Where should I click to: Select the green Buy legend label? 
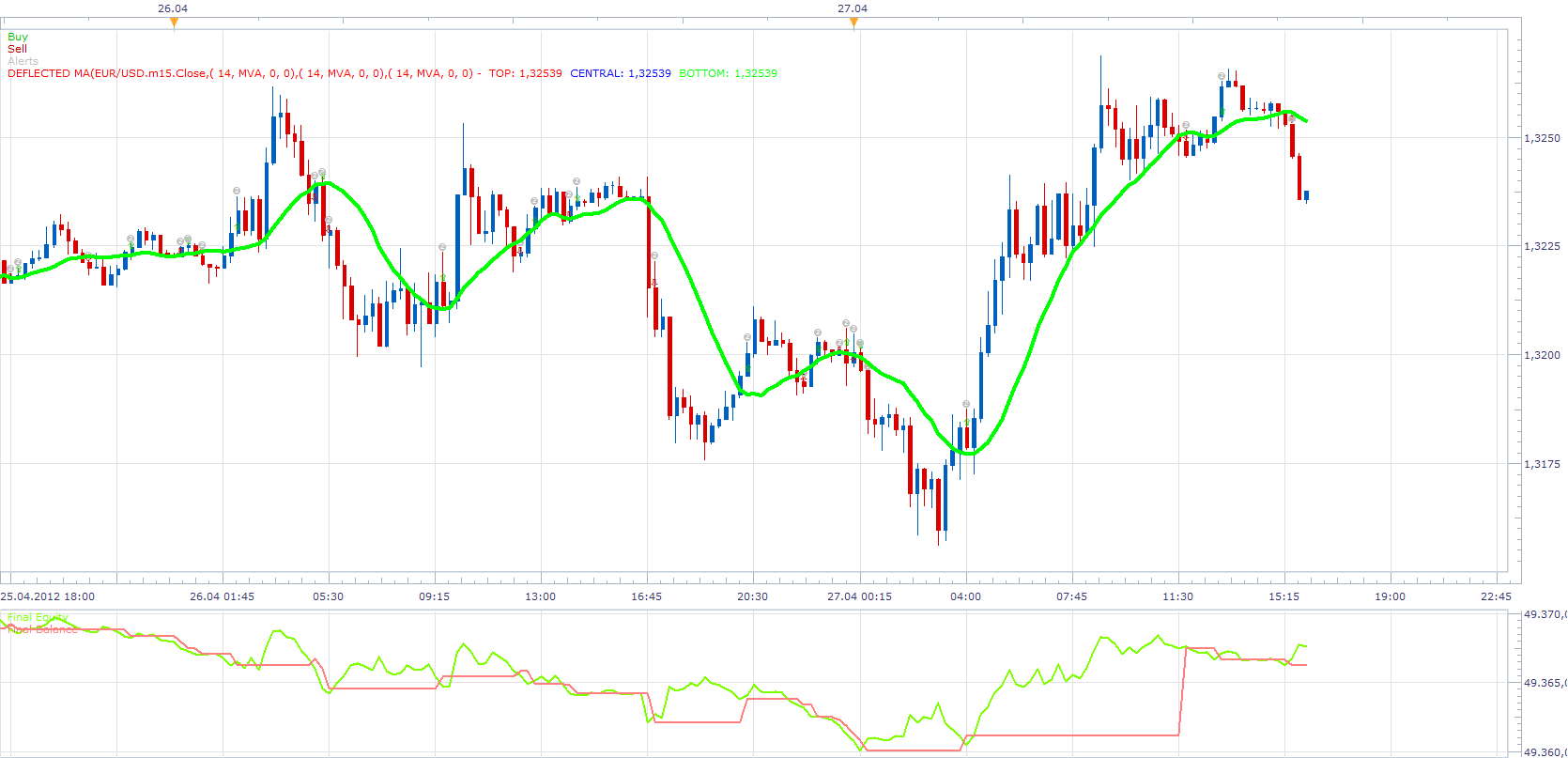coord(18,37)
